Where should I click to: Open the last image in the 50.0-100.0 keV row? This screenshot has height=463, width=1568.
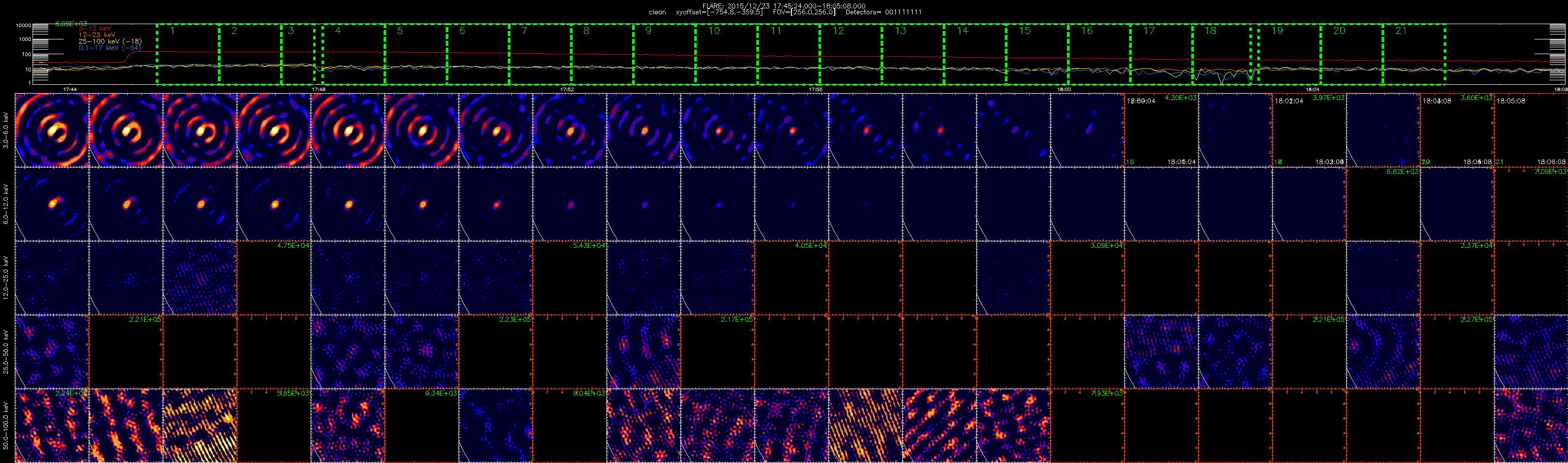(1531, 425)
